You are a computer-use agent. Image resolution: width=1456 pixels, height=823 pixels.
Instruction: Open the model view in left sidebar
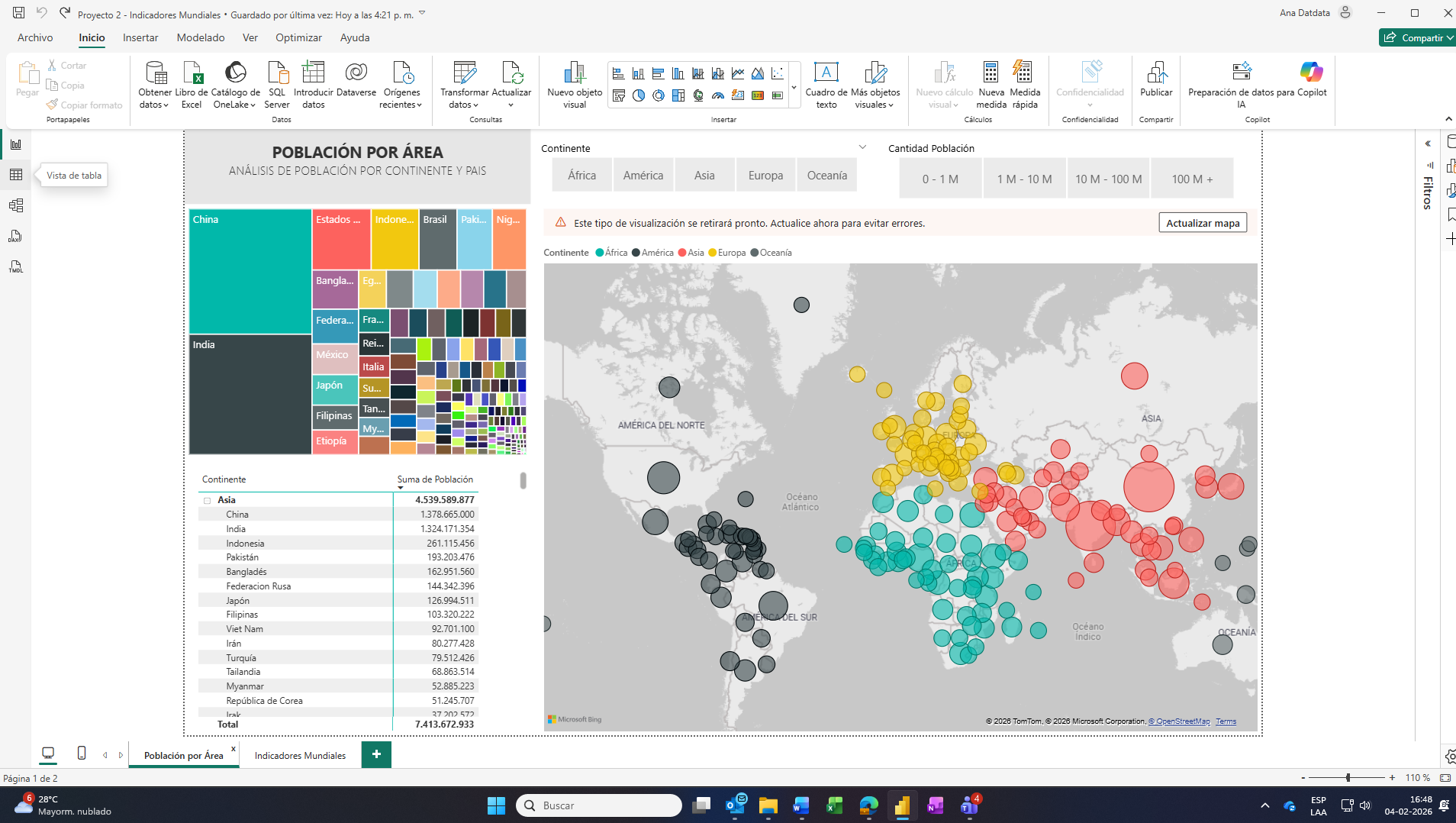(16, 205)
